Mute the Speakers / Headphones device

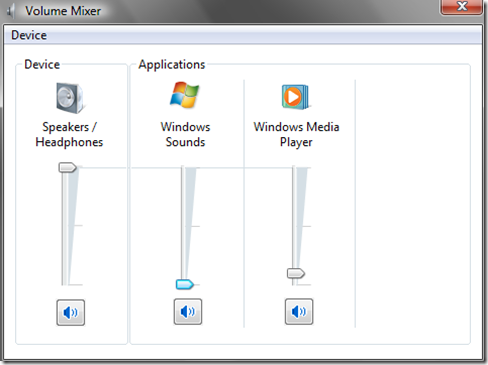(71, 312)
